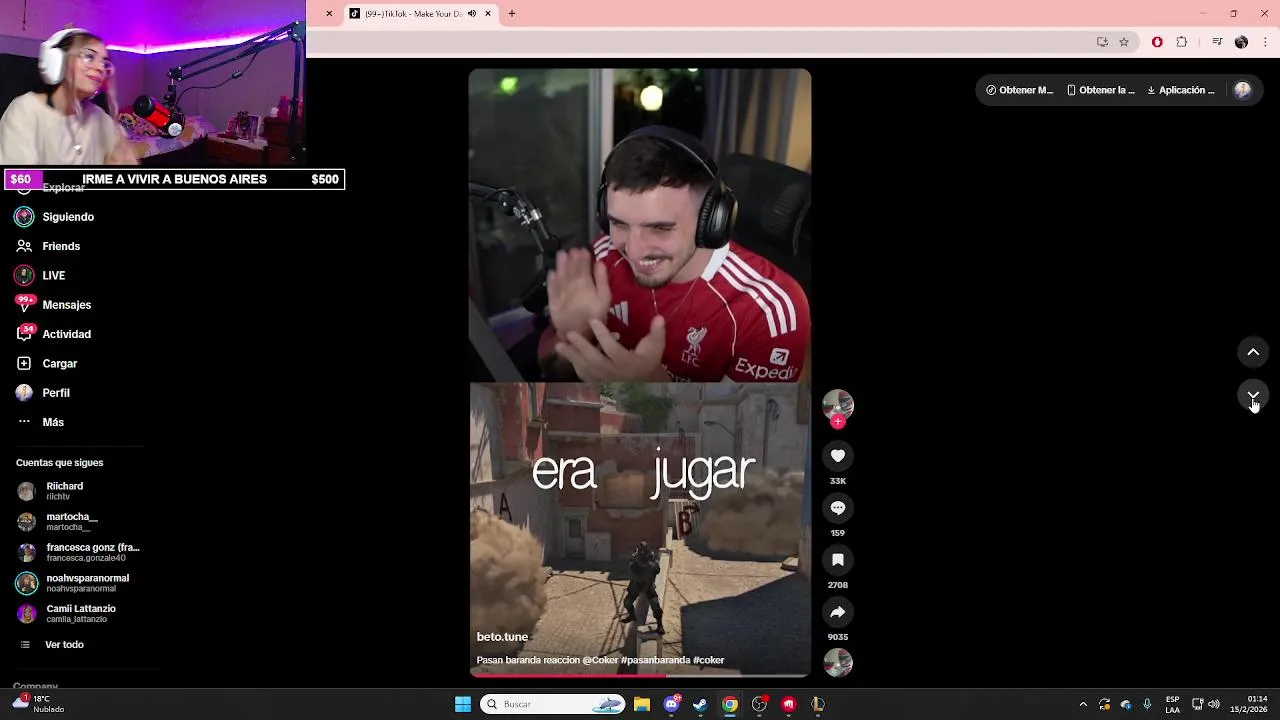Open the TikTok profile avatar menu

click(1242, 90)
